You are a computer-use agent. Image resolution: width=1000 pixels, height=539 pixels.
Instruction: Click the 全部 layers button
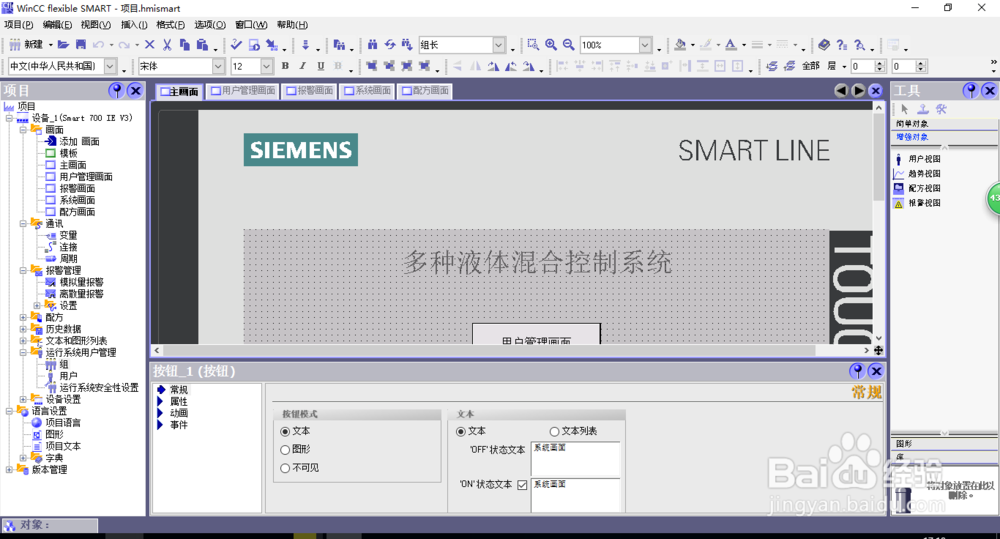811,66
